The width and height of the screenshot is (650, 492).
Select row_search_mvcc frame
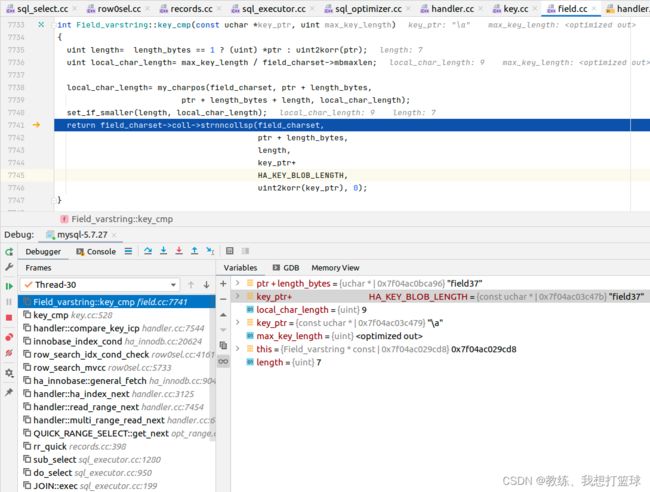(116, 368)
